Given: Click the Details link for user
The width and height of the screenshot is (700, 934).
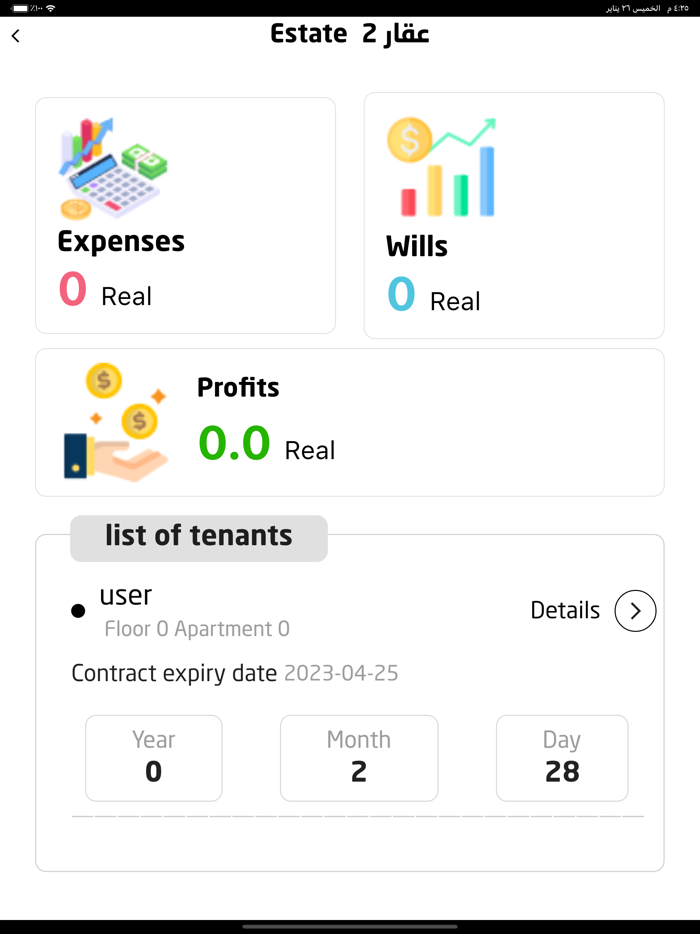Looking at the screenshot, I should [x=565, y=611].
